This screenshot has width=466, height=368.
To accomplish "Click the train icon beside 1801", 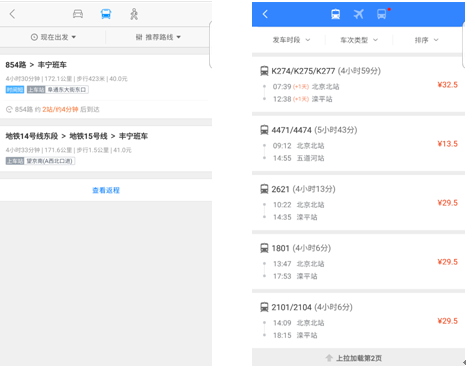I will point(264,248).
